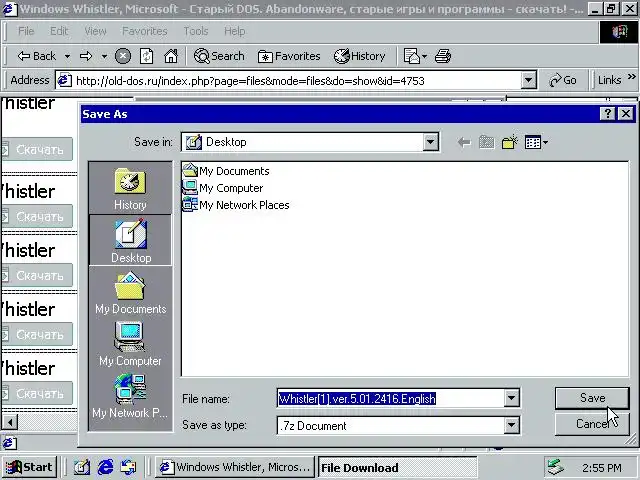Image resolution: width=640 pixels, height=480 pixels.
Task: Launch Internet Explorer from quick launch
Action: point(105,467)
